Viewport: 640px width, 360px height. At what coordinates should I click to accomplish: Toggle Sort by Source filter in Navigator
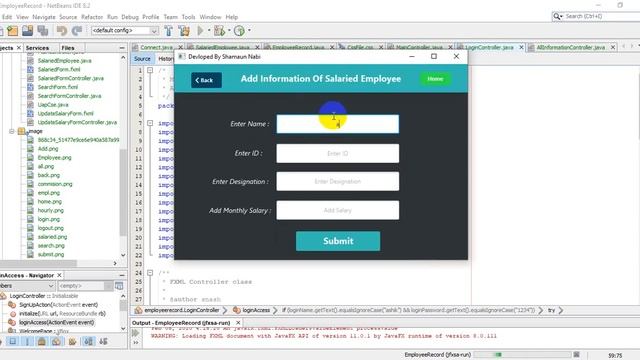(103, 342)
